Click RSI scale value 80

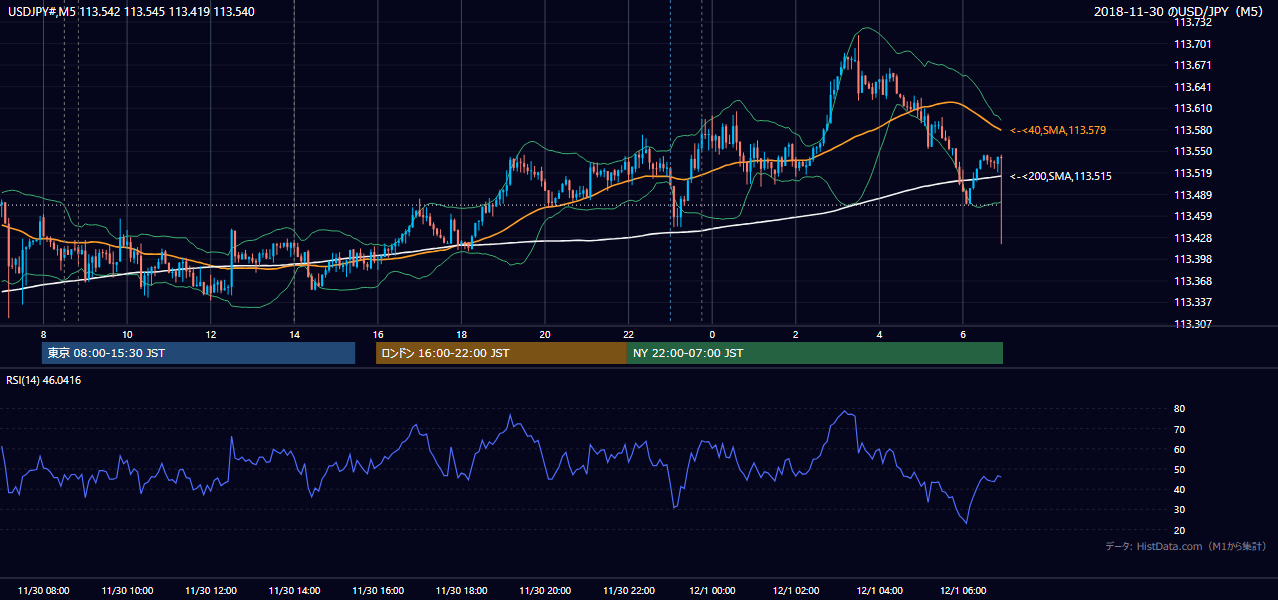pos(1180,409)
